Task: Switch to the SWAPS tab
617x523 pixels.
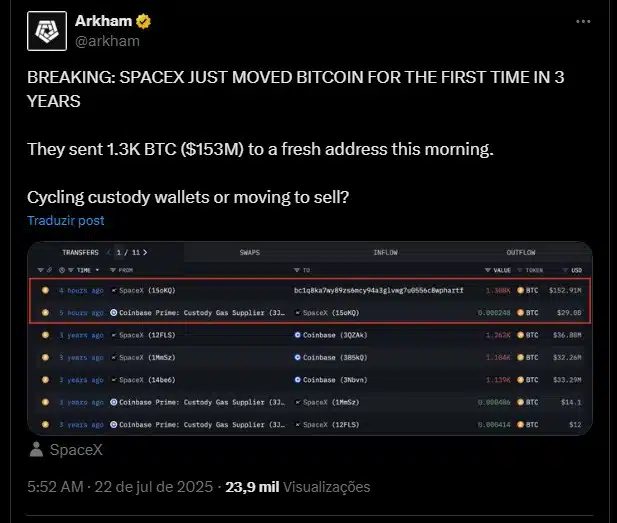Action: point(247,253)
